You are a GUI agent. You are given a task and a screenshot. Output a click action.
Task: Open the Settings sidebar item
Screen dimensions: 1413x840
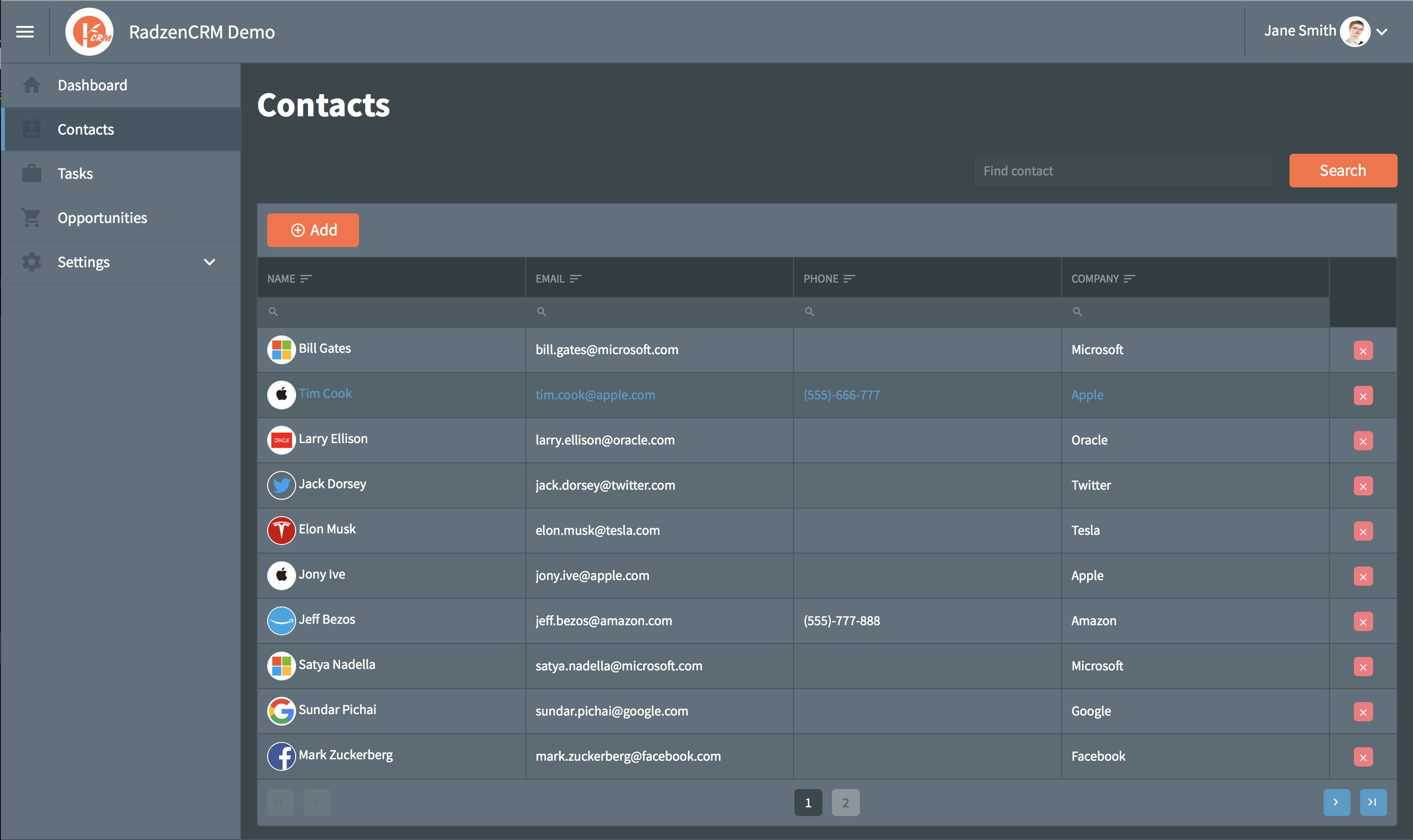pos(121,261)
